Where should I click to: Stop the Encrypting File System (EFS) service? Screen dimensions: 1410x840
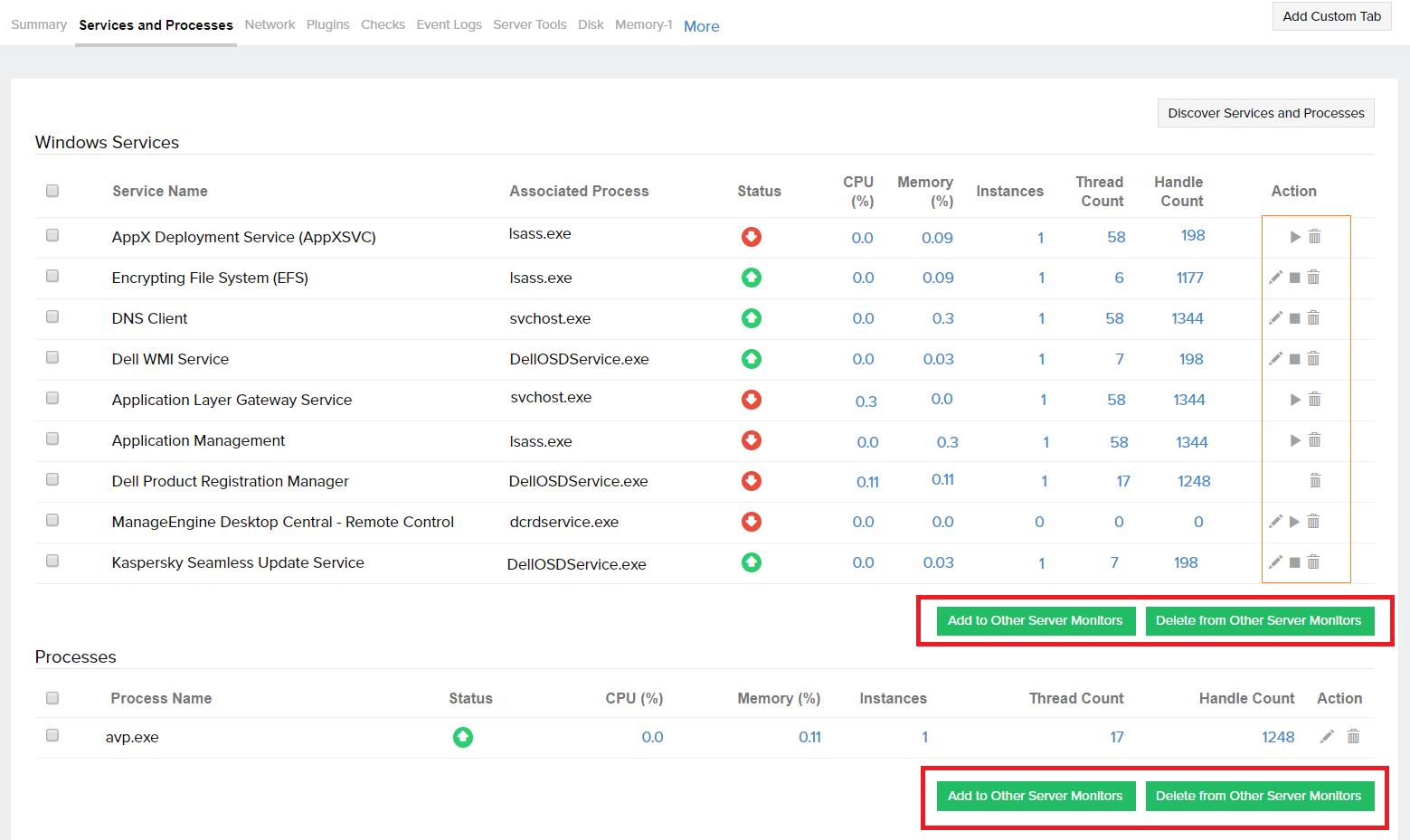[x=1295, y=278]
